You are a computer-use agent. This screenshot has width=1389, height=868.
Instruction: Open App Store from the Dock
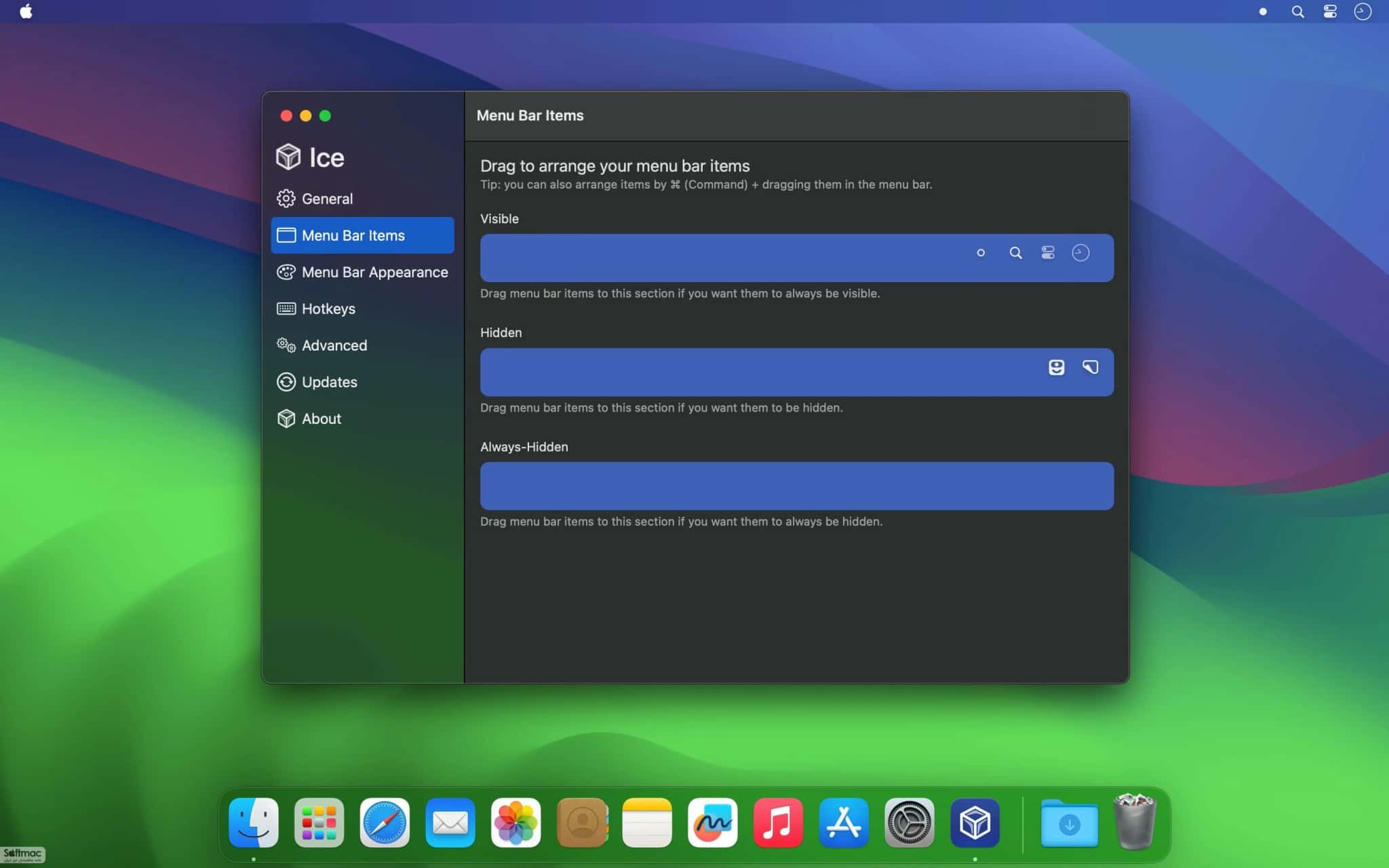coord(844,823)
